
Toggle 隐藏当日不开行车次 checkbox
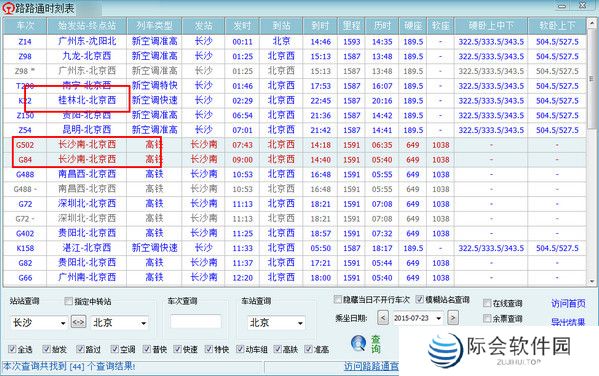click(x=337, y=299)
